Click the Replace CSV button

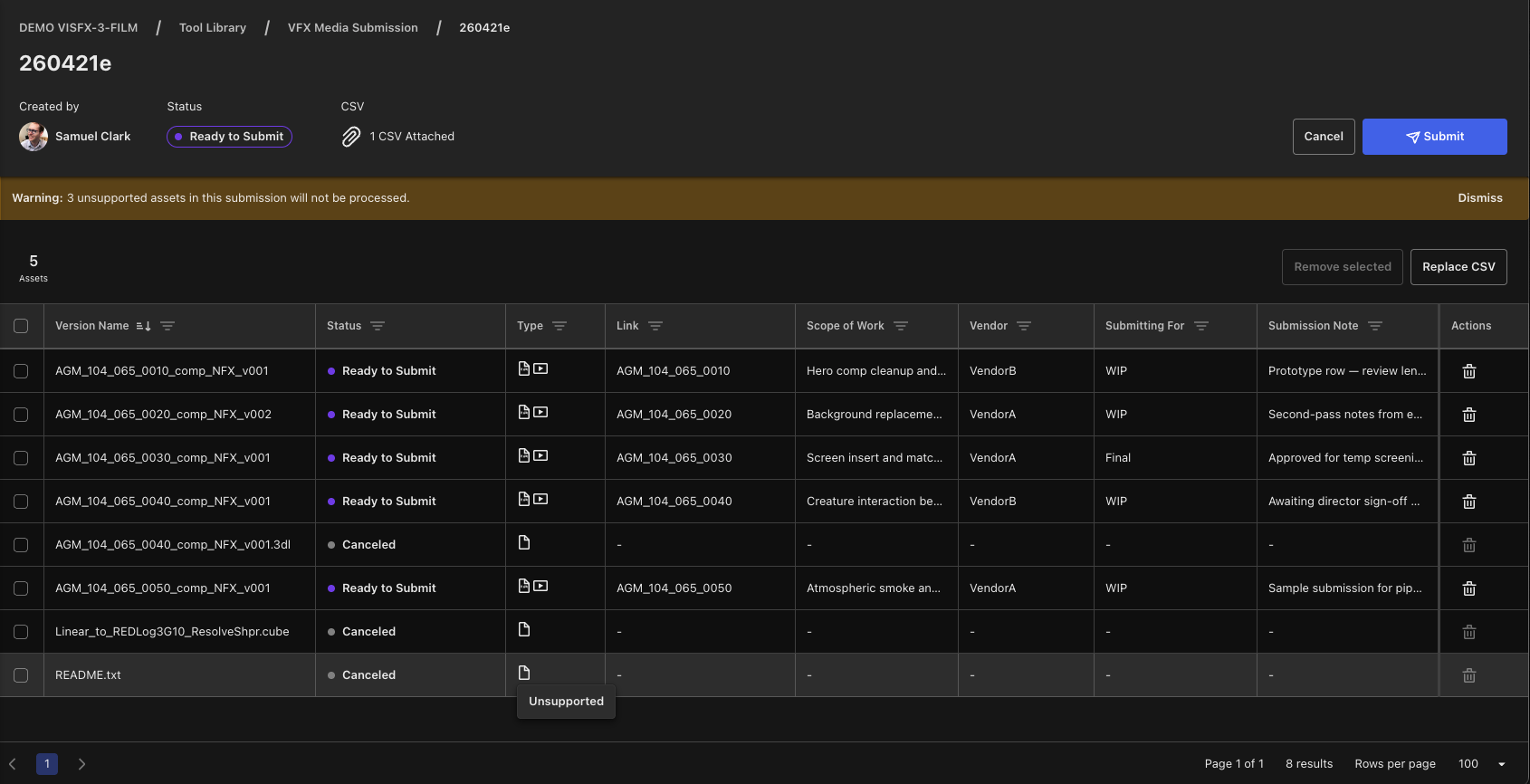[1458, 267]
